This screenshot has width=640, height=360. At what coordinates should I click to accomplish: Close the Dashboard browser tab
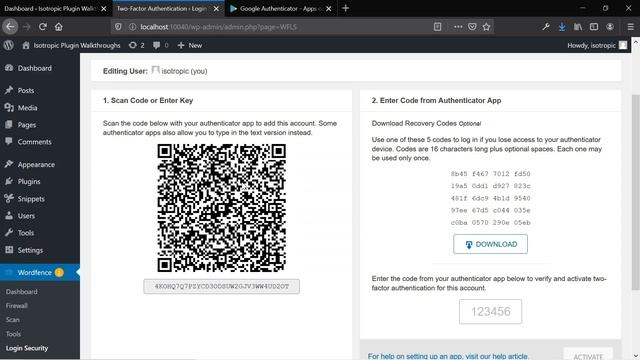[x=104, y=9]
